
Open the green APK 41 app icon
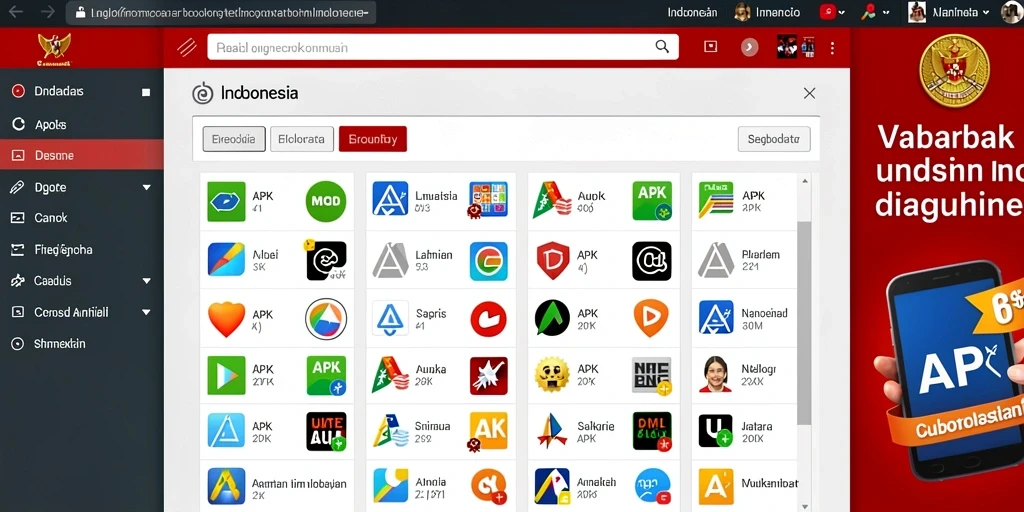click(226, 201)
